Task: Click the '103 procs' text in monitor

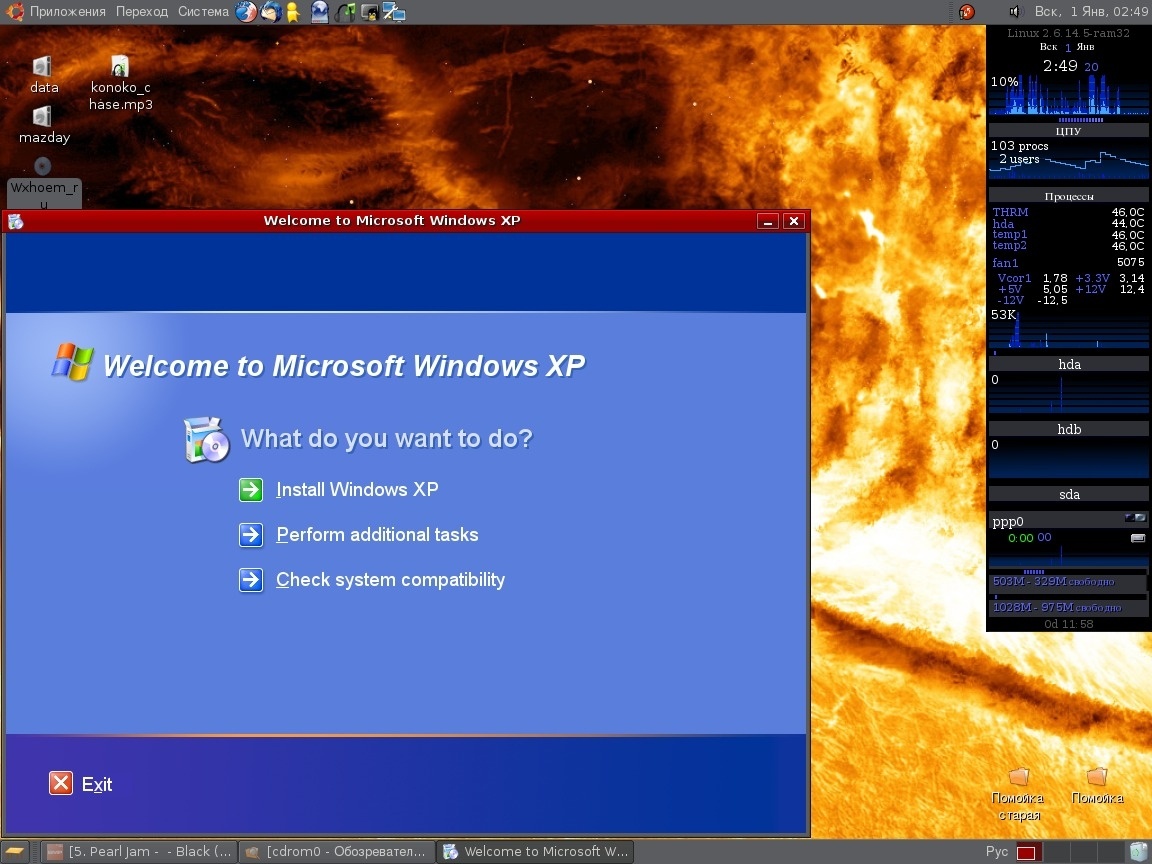Action: [x=1019, y=146]
